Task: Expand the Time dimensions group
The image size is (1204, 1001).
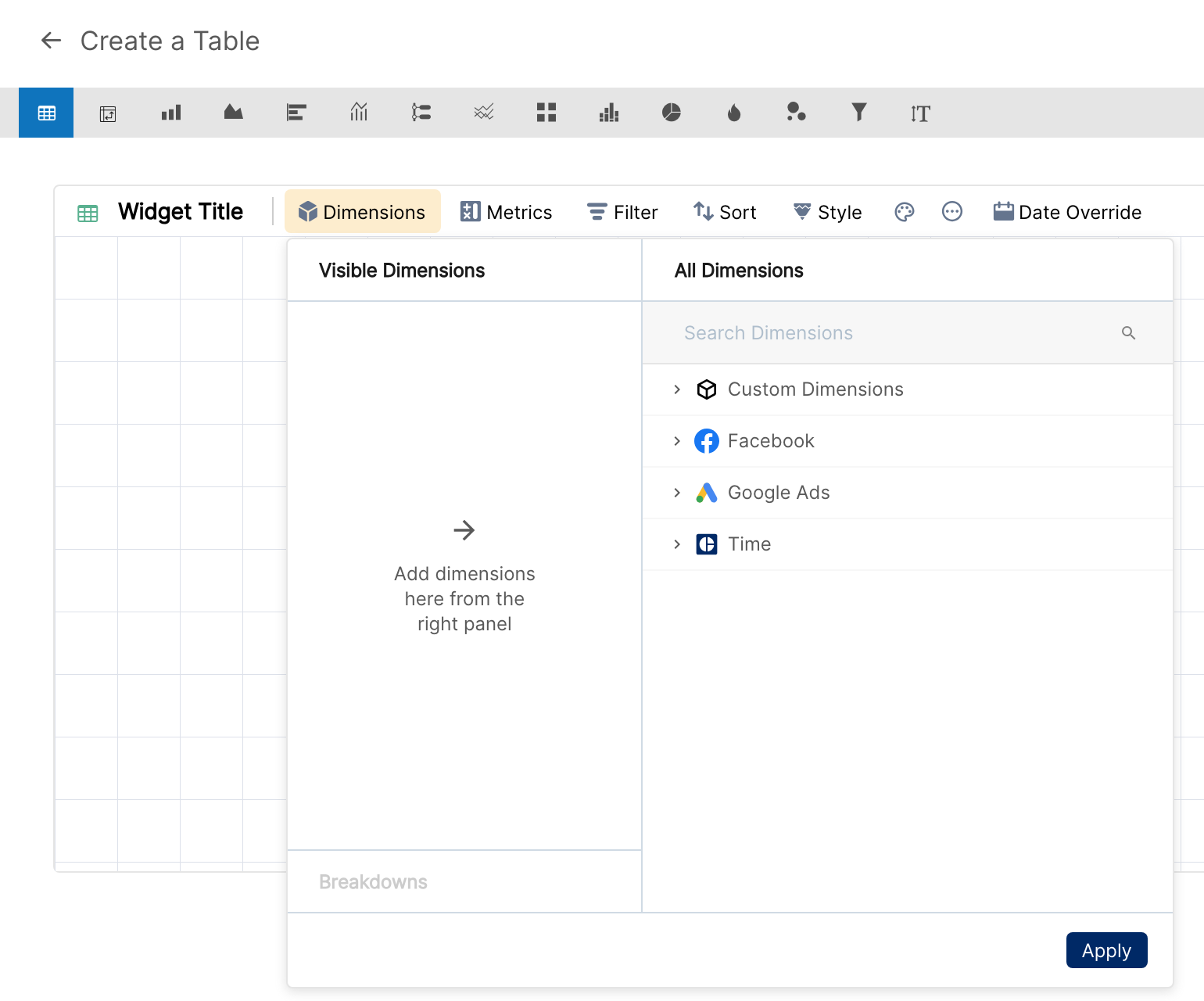Action: tap(677, 544)
